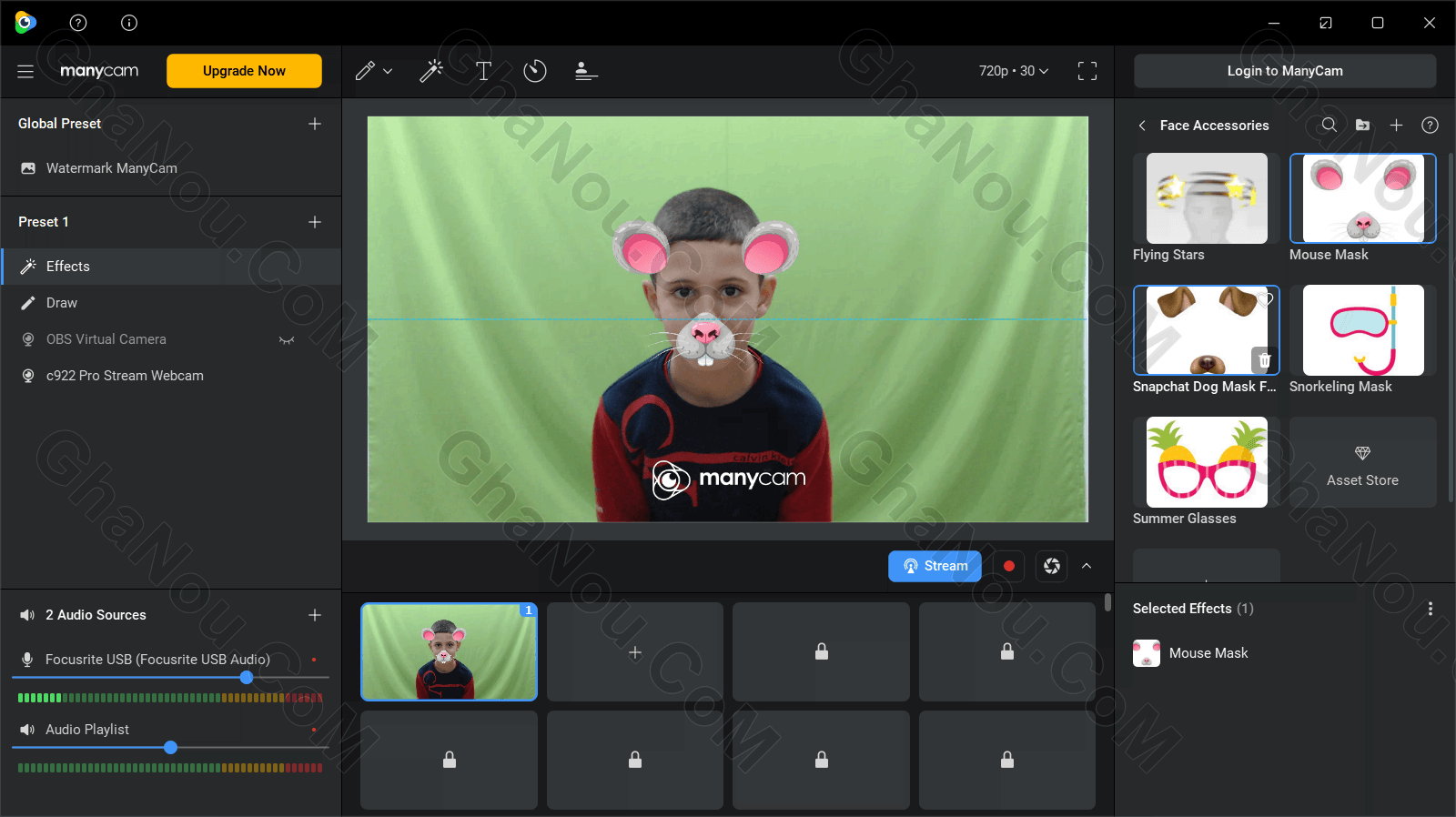This screenshot has width=1456, height=817.
Task: Select video preset thumbnail 1
Action: (x=450, y=651)
